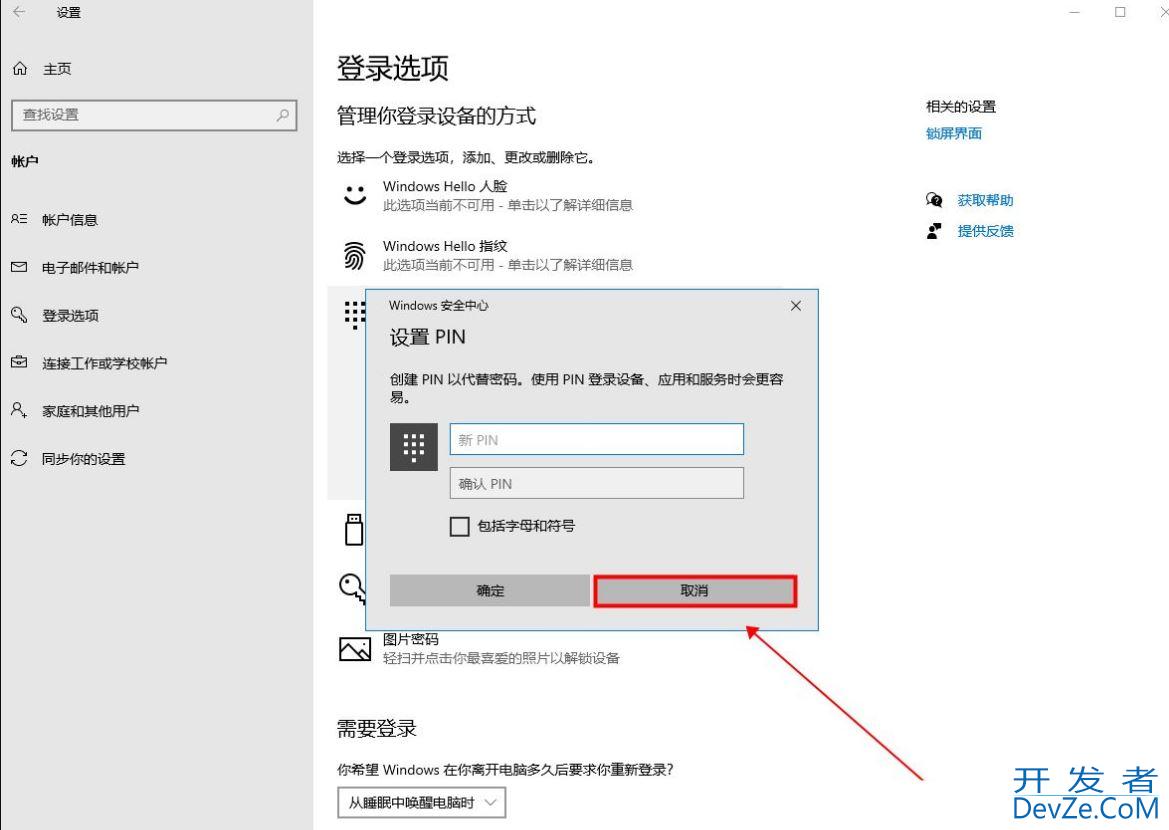Open the 从睡眠中唤醒电脑时 dropdown
The image size is (1169, 830).
pyautogui.click(x=421, y=802)
